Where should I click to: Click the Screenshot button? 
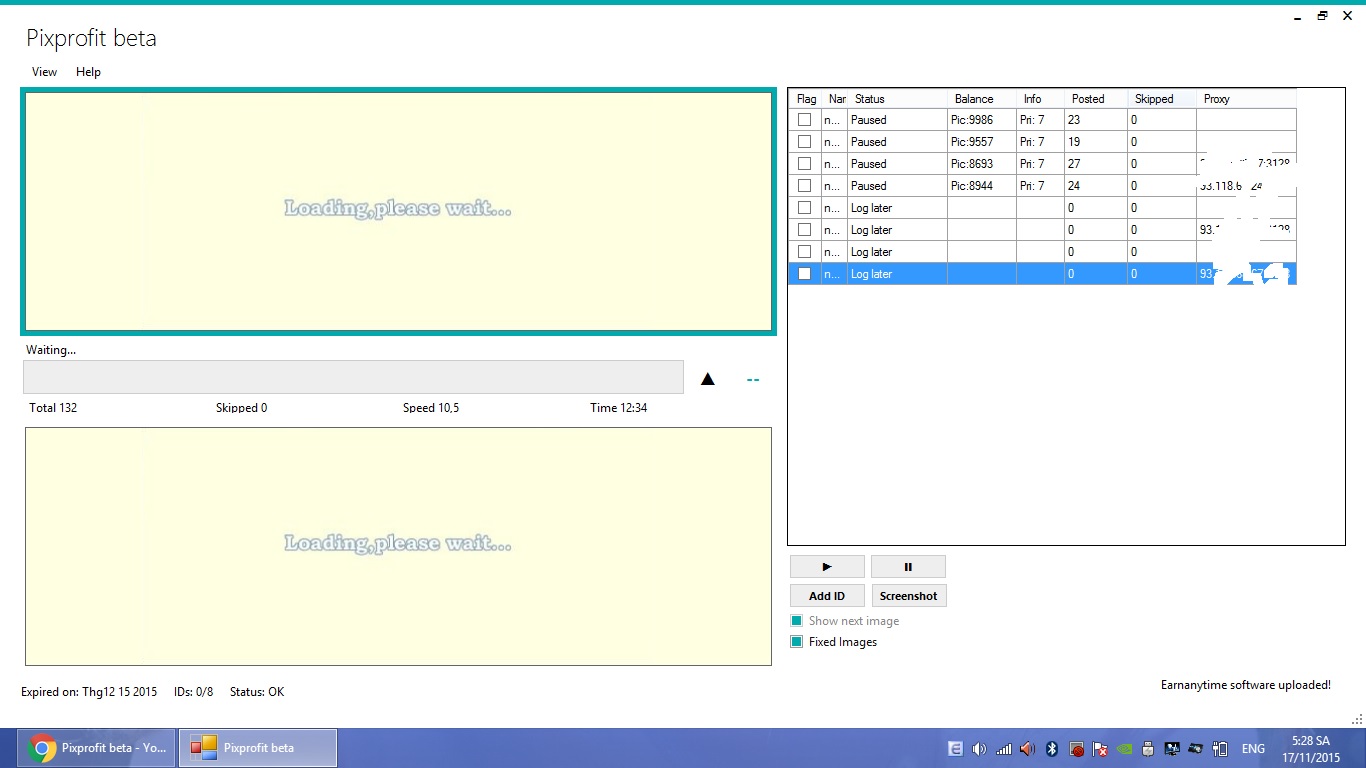pyautogui.click(x=908, y=596)
